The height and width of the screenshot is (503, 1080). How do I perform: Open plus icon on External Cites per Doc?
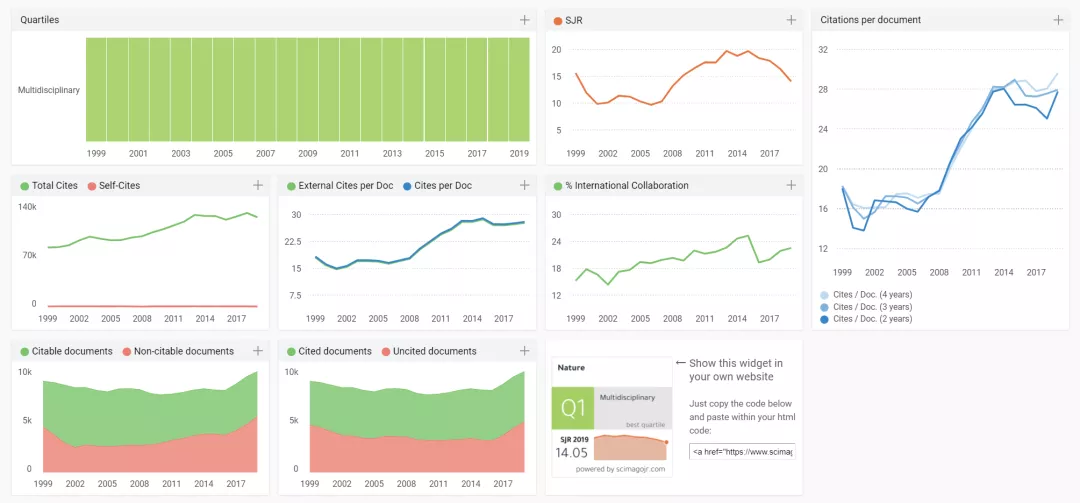(x=525, y=185)
